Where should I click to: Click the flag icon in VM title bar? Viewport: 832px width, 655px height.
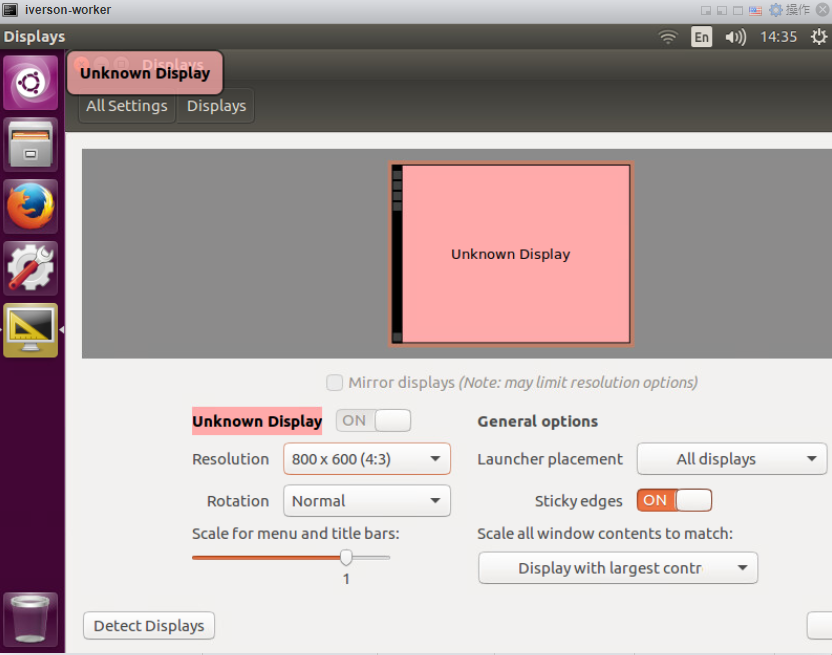[755, 11]
